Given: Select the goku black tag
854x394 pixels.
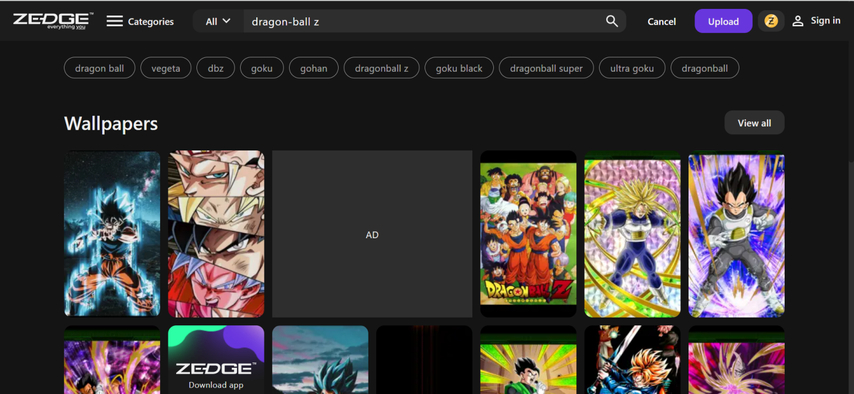Looking at the screenshot, I should point(459,68).
